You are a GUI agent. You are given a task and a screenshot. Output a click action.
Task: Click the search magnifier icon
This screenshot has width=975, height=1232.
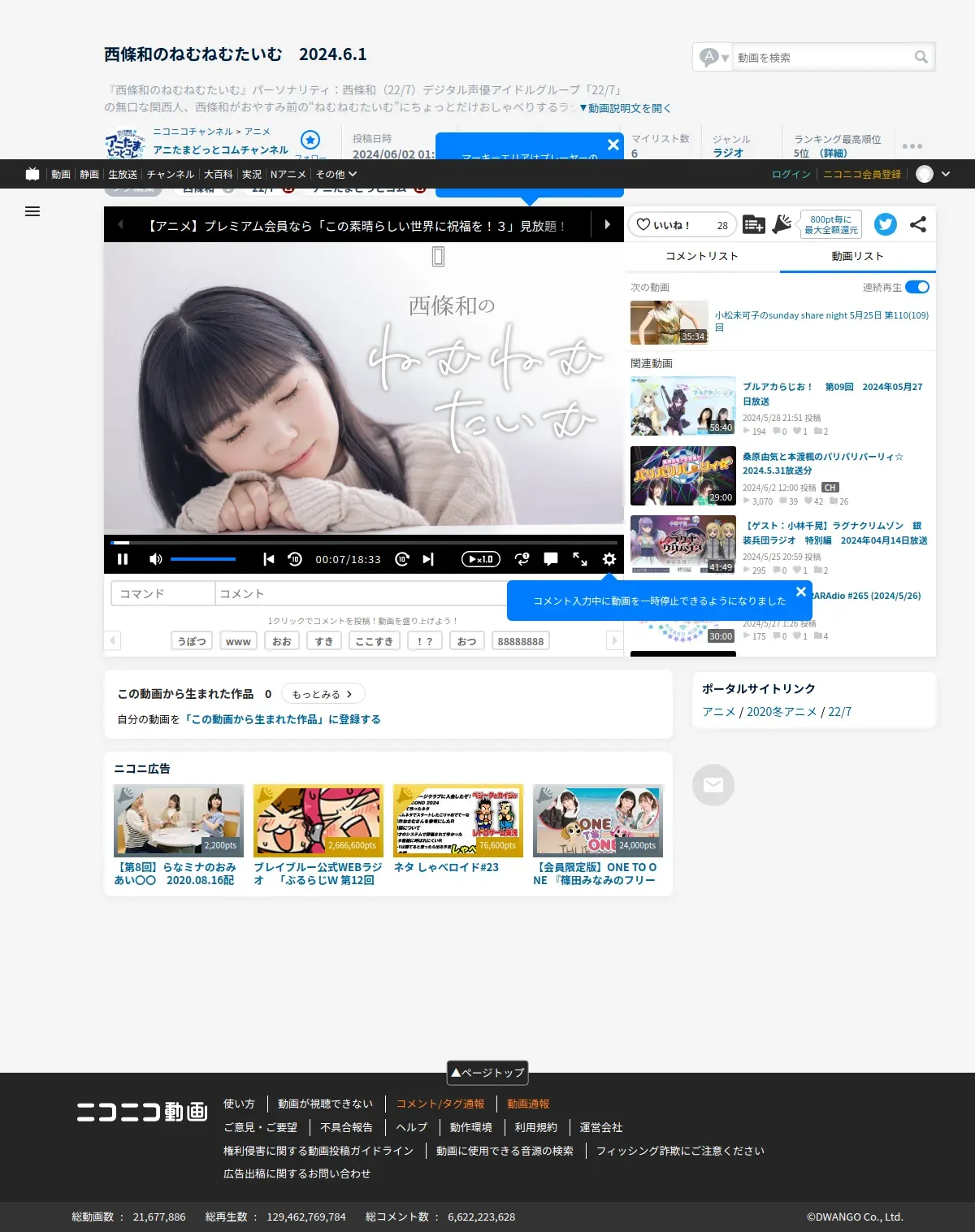(x=921, y=57)
